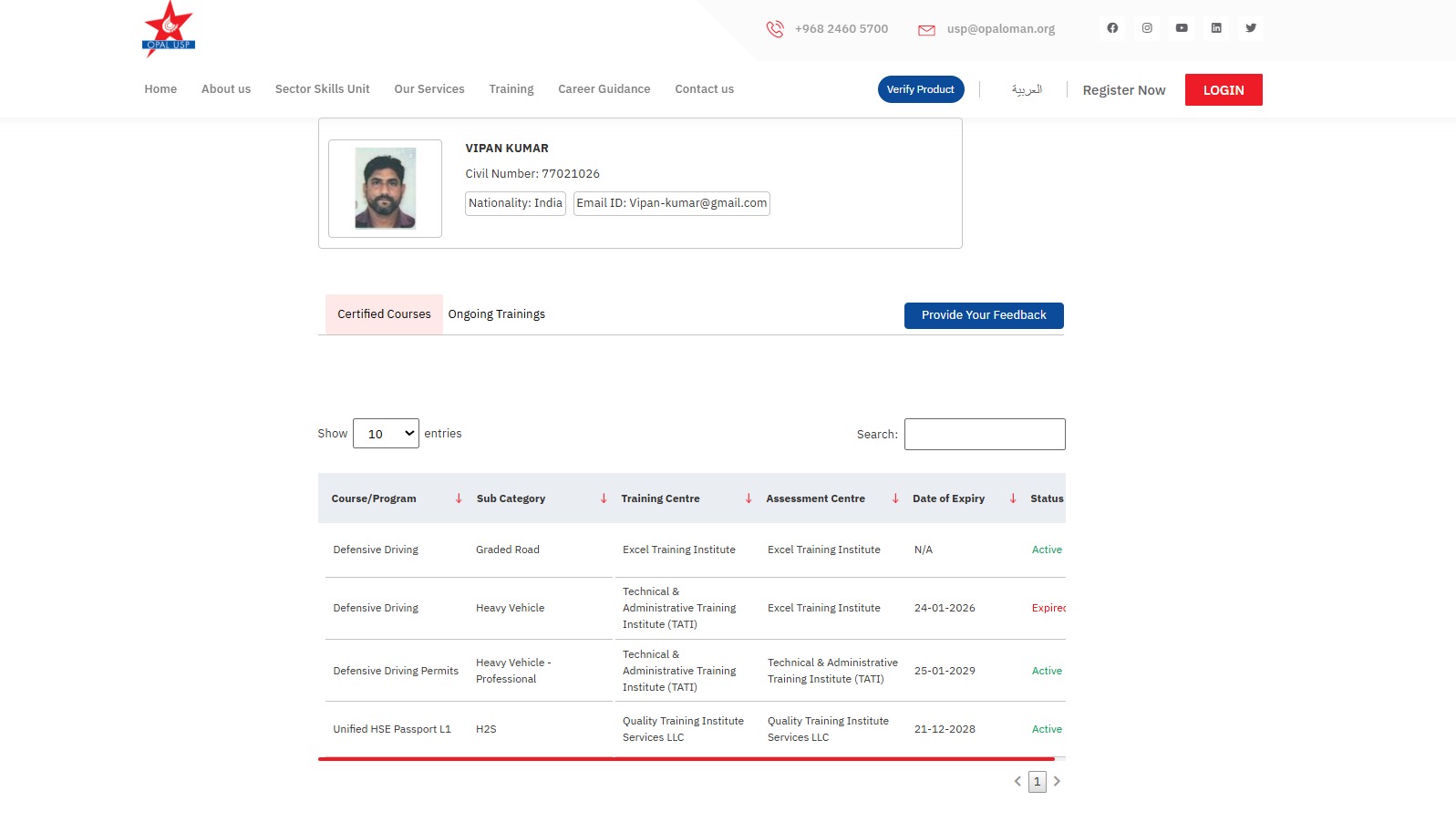Switch to the Ongoing Trainings tab
The width and height of the screenshot is (1456, 822).
coord(497,314)
